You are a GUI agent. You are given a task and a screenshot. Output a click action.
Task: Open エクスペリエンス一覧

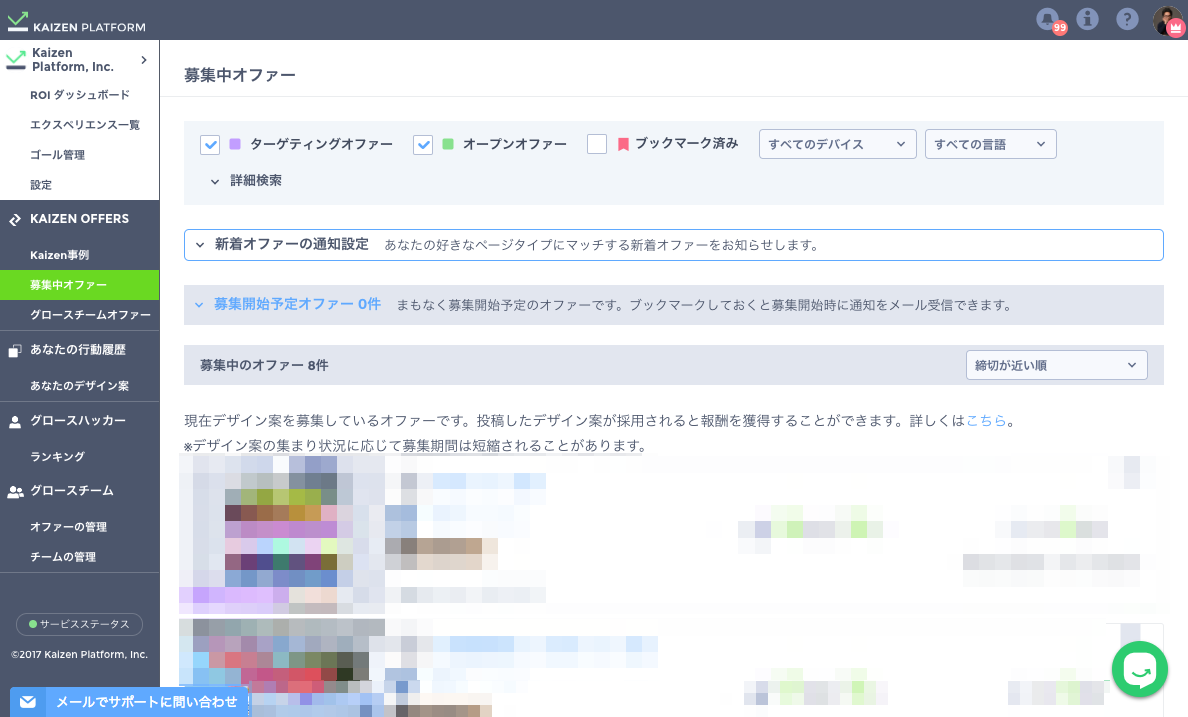point(85,124)
